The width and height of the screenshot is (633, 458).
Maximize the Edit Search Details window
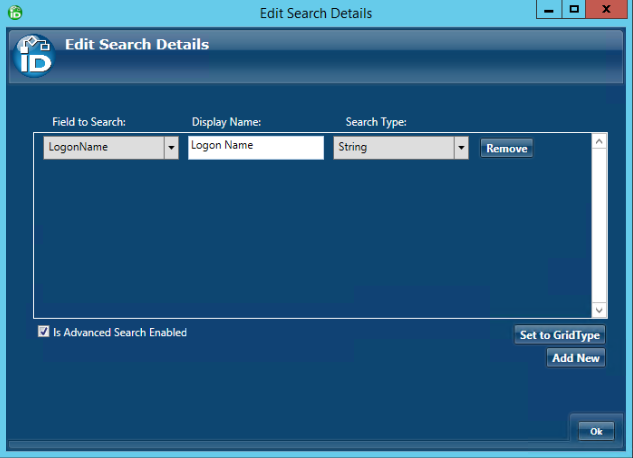coord(574,9)
